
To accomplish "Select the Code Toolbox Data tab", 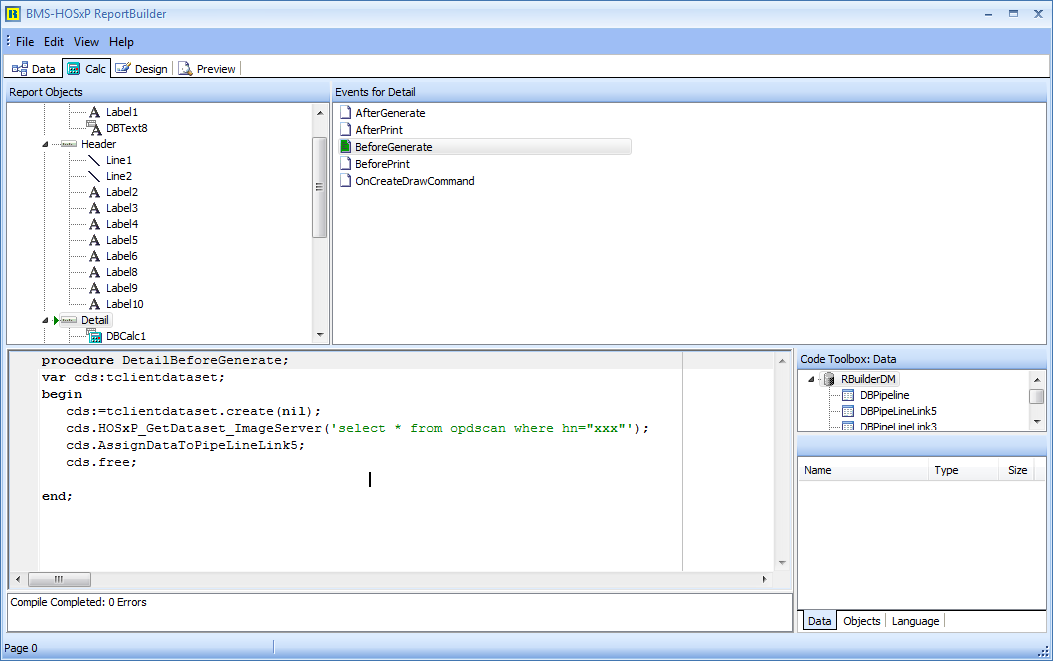I will click(x=819, y=621).
